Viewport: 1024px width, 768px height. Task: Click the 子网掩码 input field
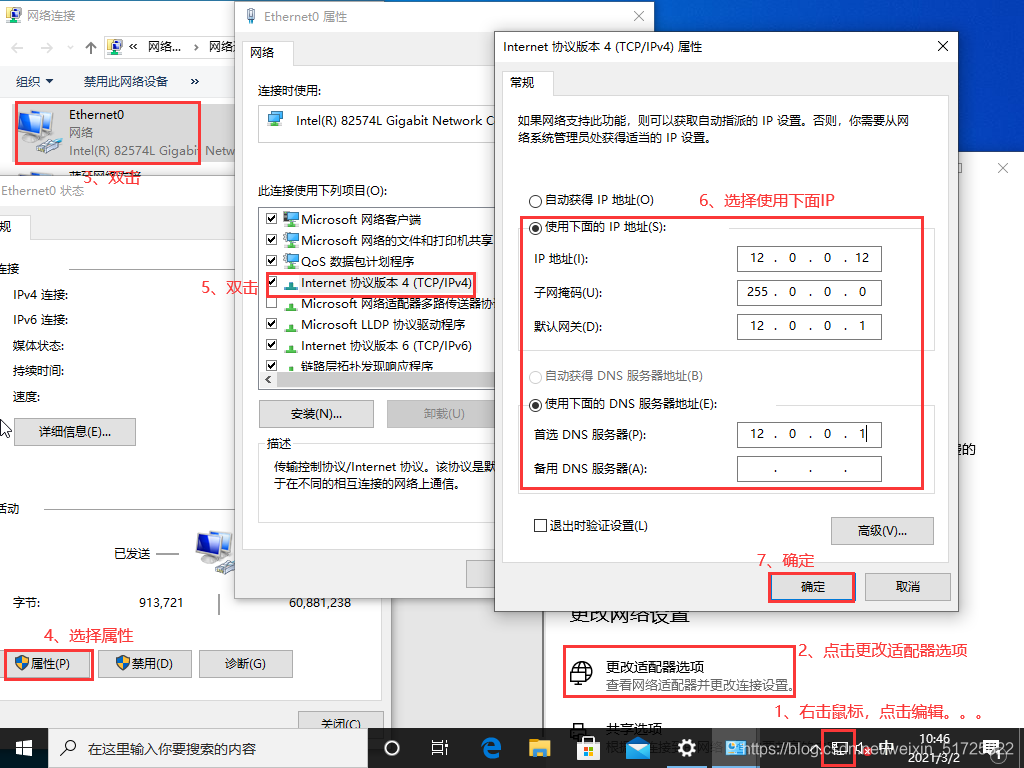coord(809,292)
